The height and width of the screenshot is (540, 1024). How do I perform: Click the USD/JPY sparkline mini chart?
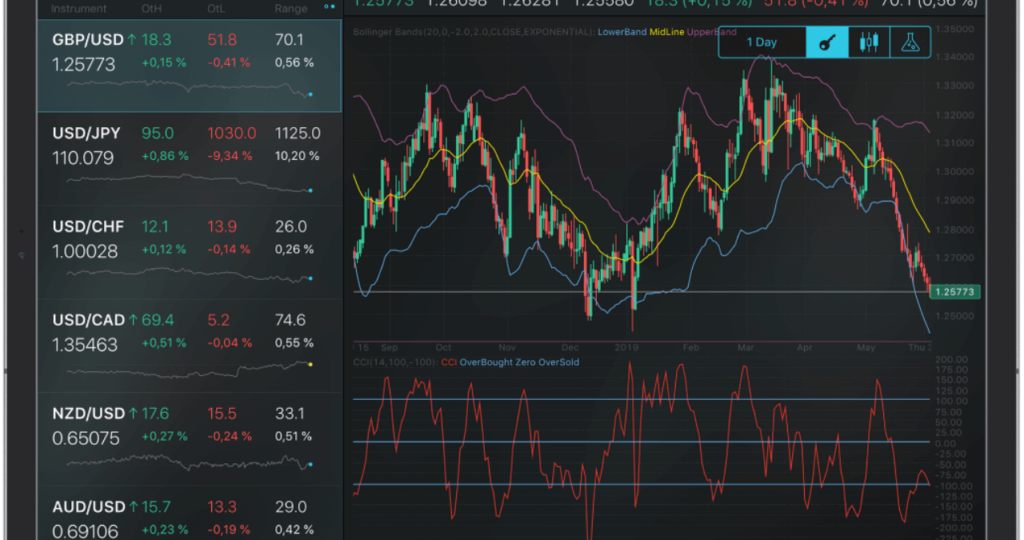coord(189,182)
